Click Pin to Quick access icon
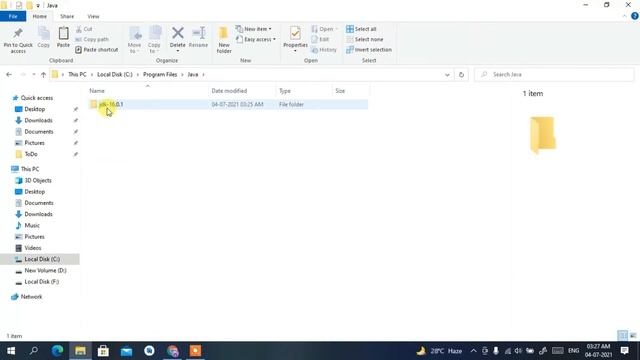Viewport: 640px width, 360px height. tap(18, 33)
